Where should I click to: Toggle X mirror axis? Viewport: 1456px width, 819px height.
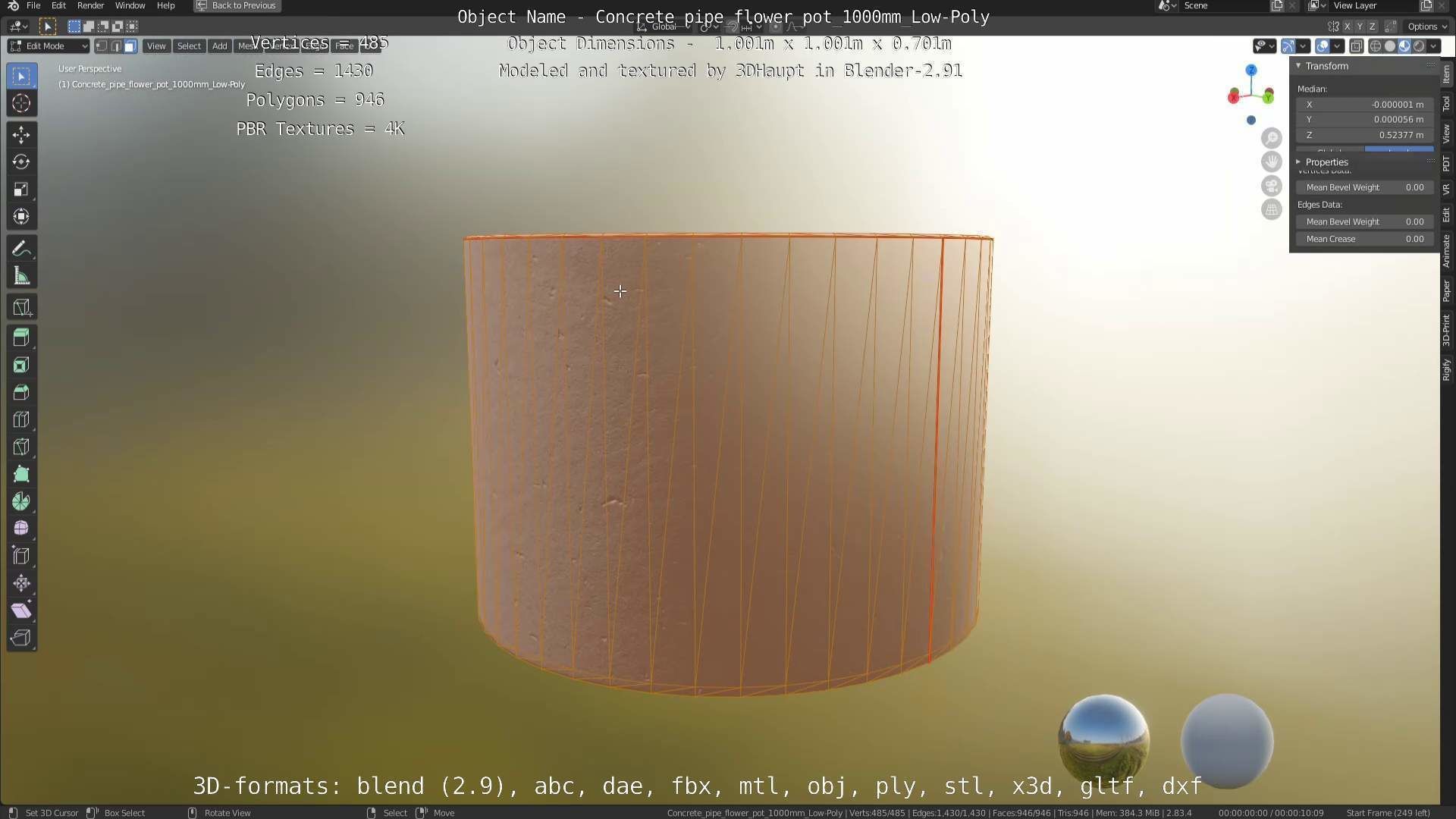1347,27
